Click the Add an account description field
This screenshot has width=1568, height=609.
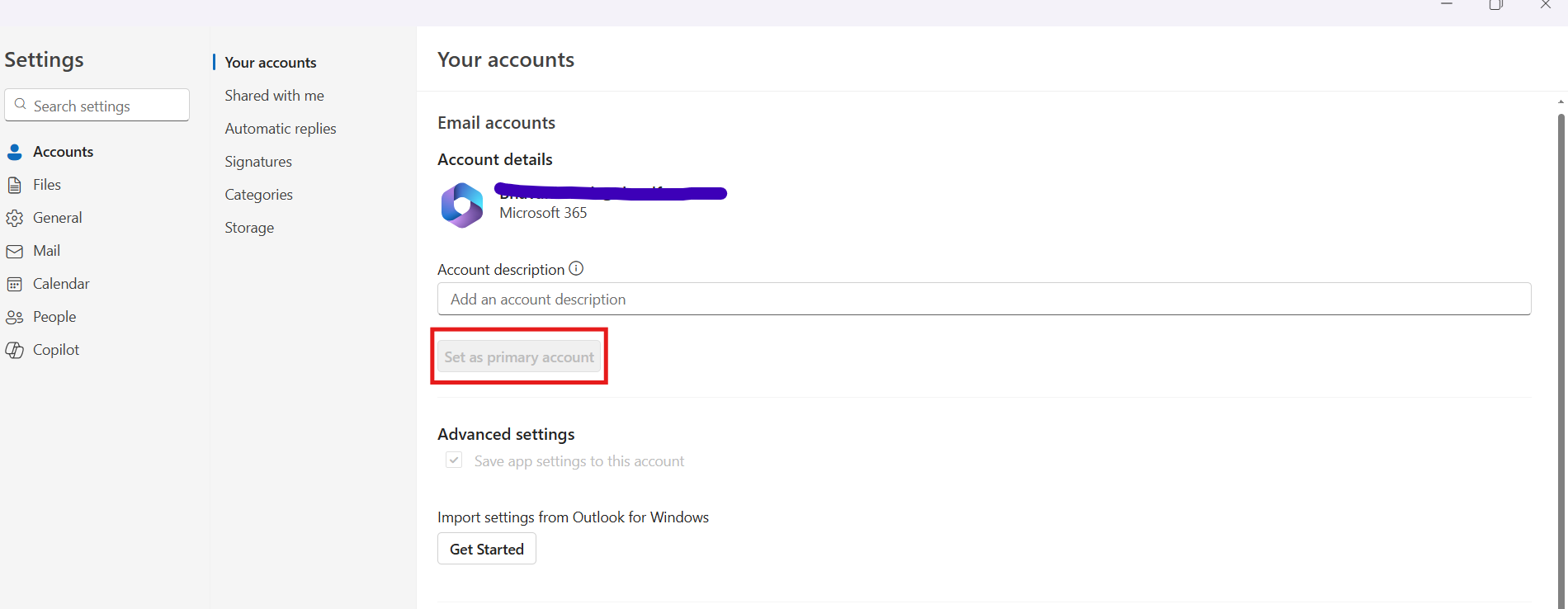(984, 299)
